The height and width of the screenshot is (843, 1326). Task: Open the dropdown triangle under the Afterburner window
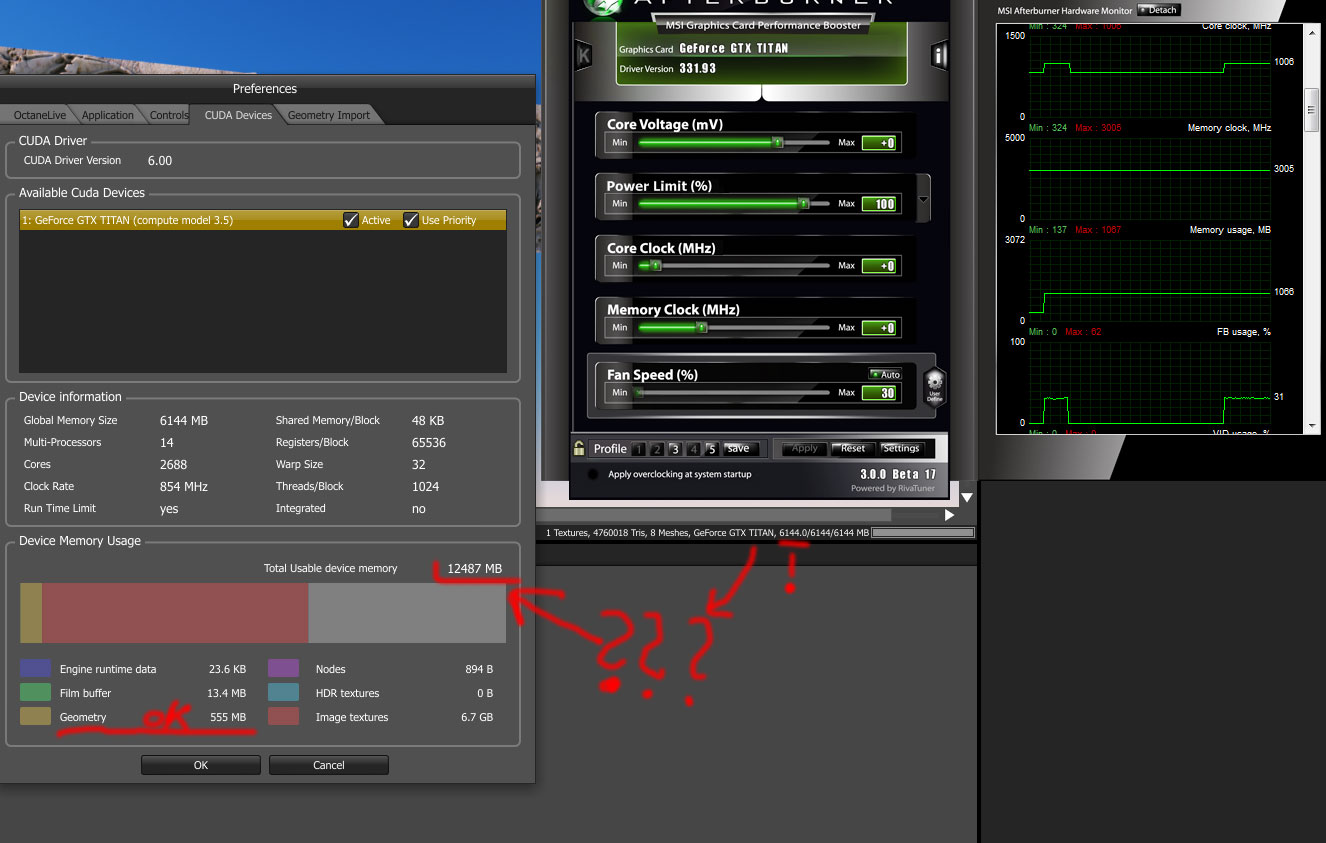(x=967, y=497)
